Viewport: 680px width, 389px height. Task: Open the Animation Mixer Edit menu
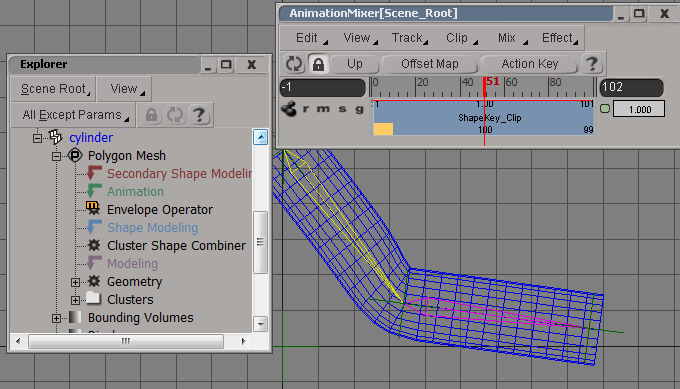[311, 38]
